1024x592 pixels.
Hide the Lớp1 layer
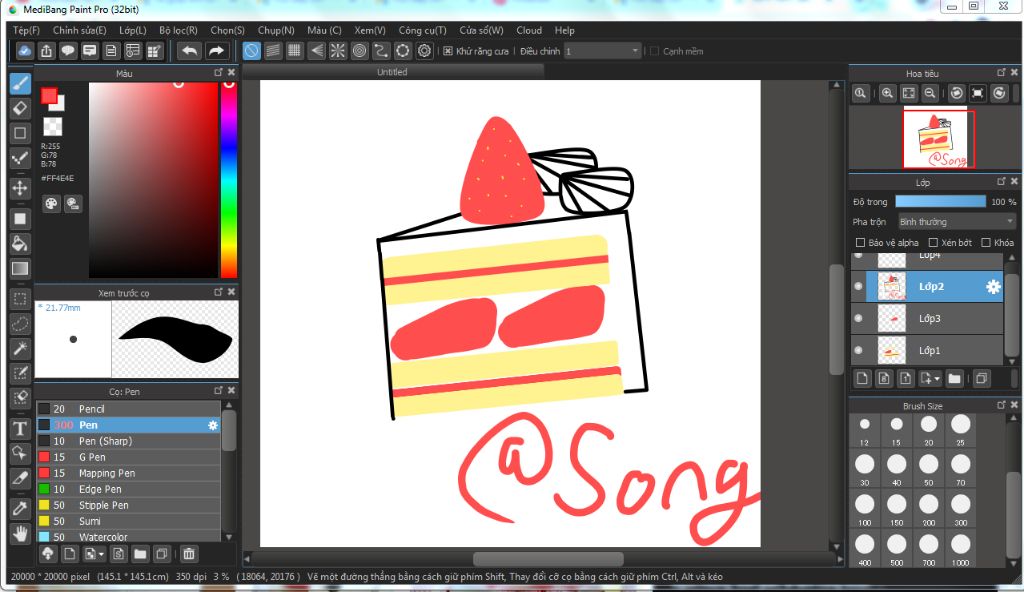859,350
